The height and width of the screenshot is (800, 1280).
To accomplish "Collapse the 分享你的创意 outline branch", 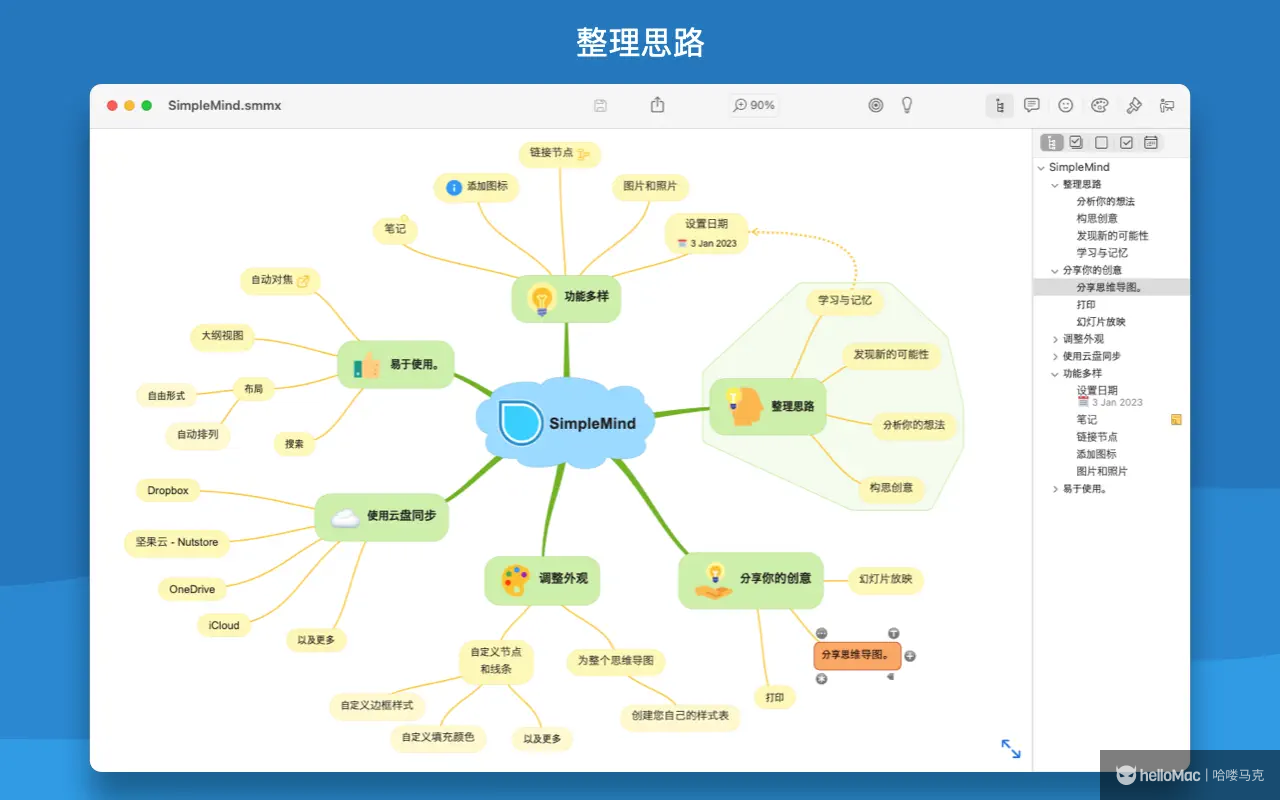I will click(x=1055, y=271).
